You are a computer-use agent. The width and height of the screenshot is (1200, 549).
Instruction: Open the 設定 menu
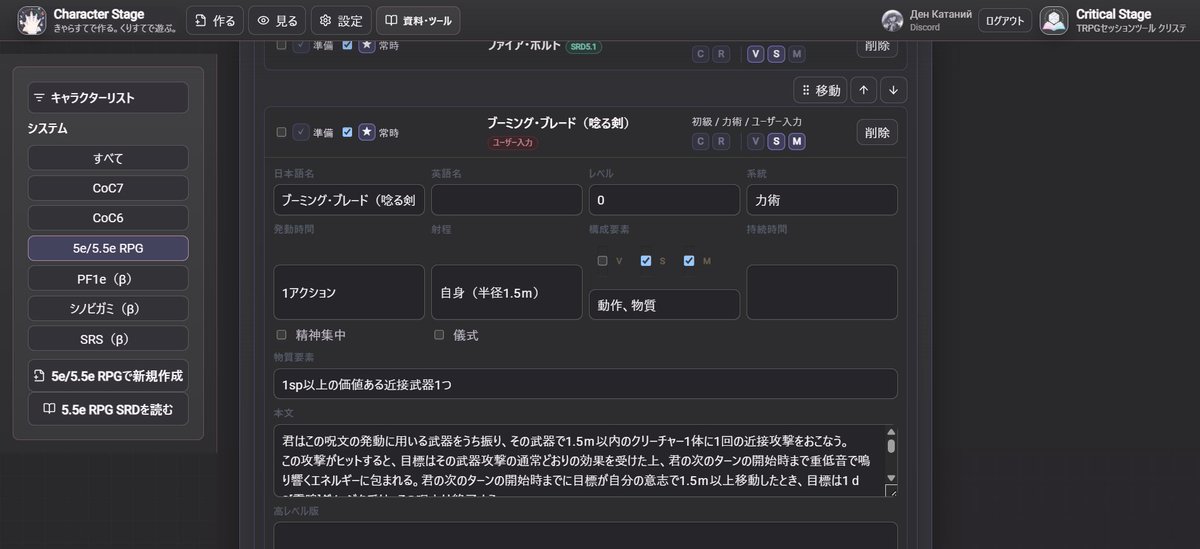[340, 21]
